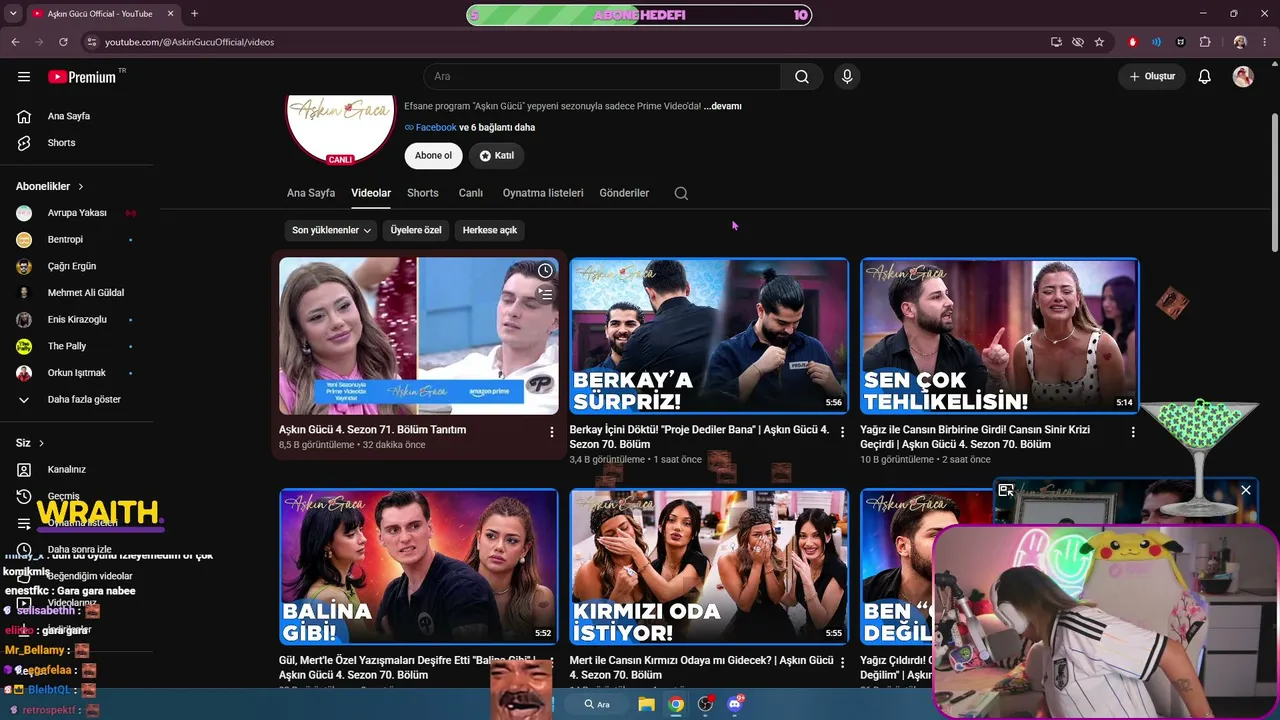
Task: Switch to the channel Shorts tab
Action: coord(423,193)
